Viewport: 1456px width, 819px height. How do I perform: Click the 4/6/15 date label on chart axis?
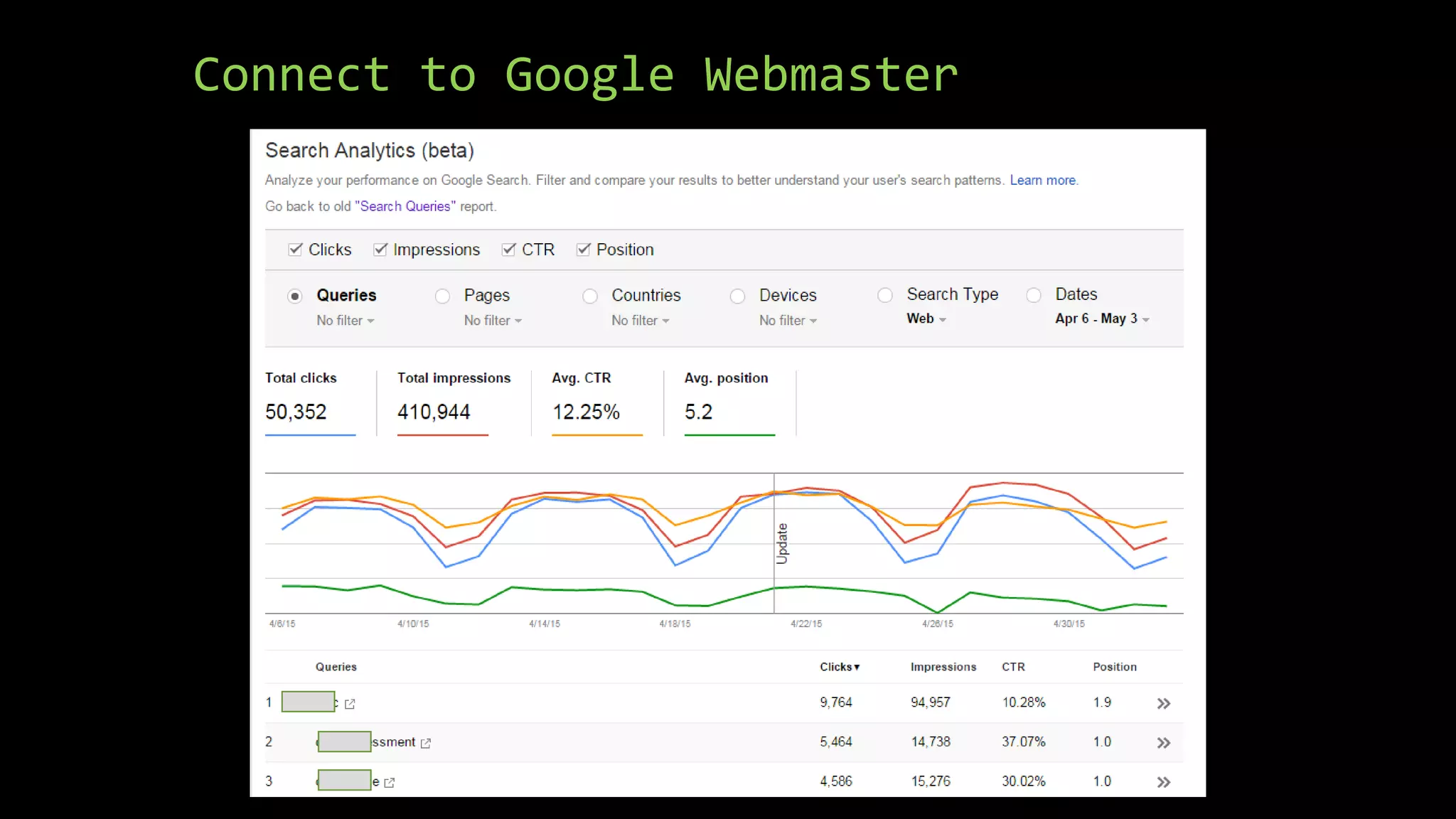click(282, 624)
